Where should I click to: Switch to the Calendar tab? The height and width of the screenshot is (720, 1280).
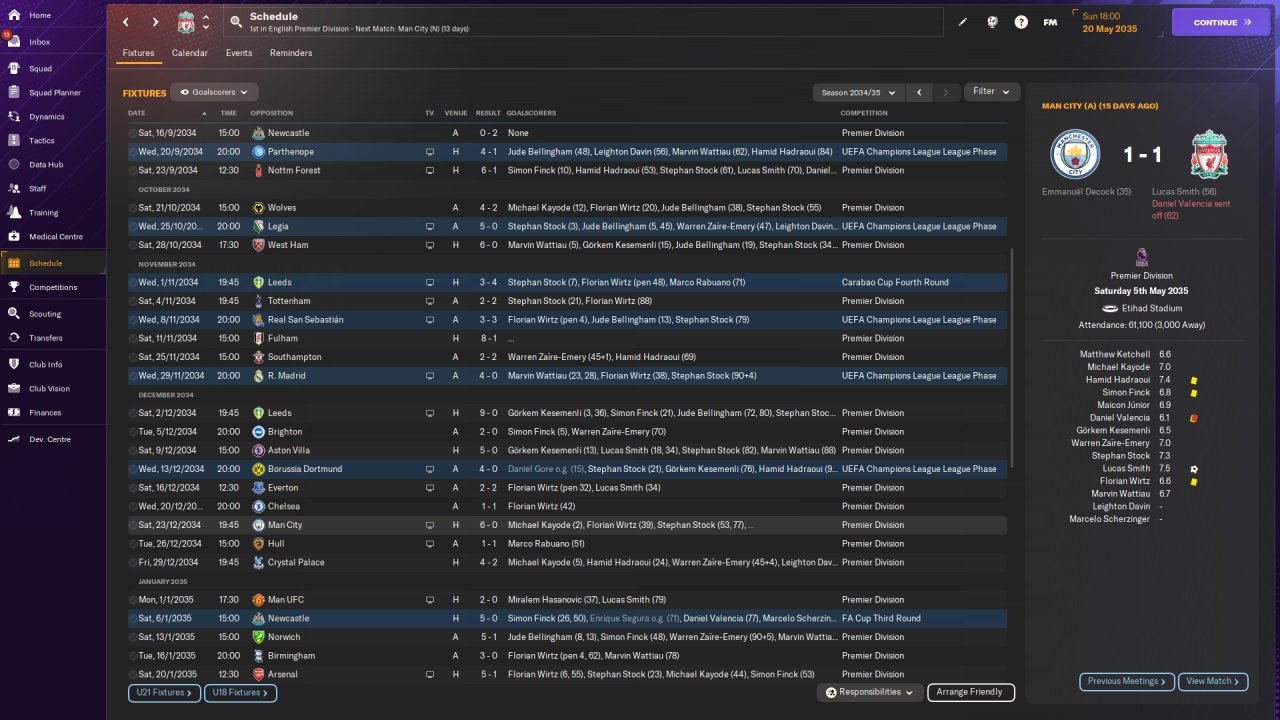pyautogui.click(x=190, y=53)
